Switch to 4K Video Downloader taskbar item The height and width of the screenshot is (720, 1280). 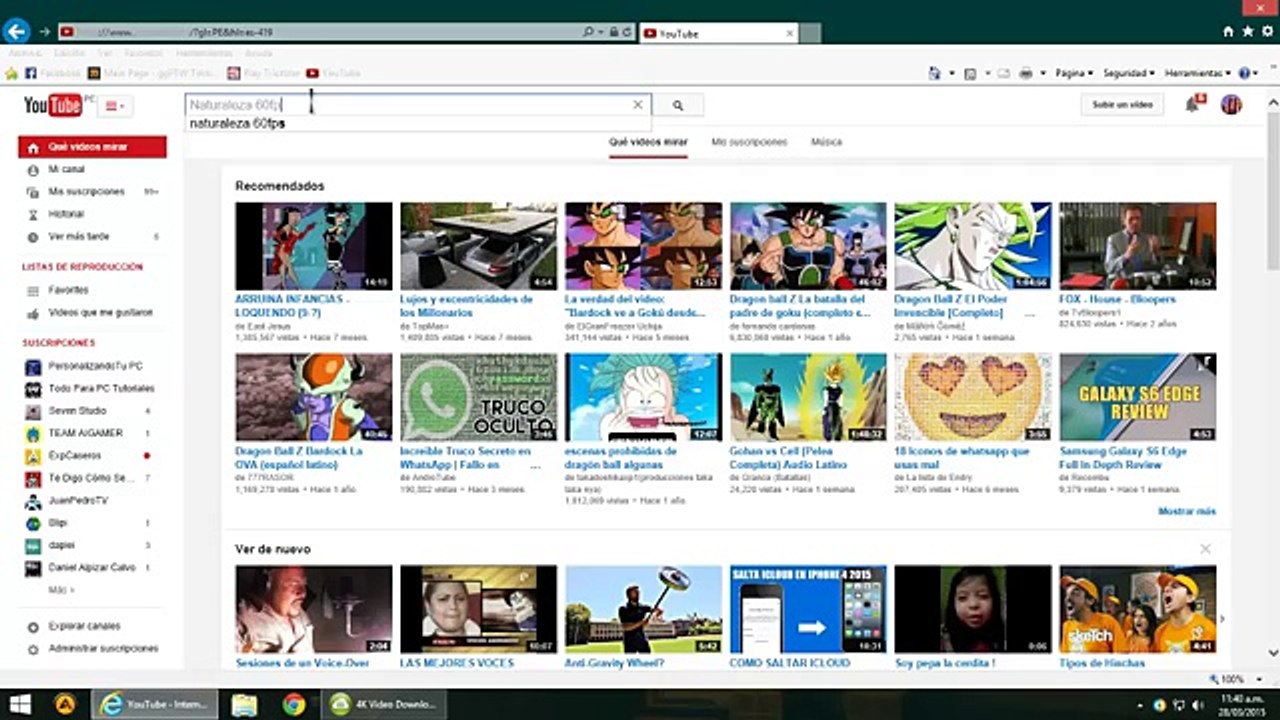coord(386,704)
